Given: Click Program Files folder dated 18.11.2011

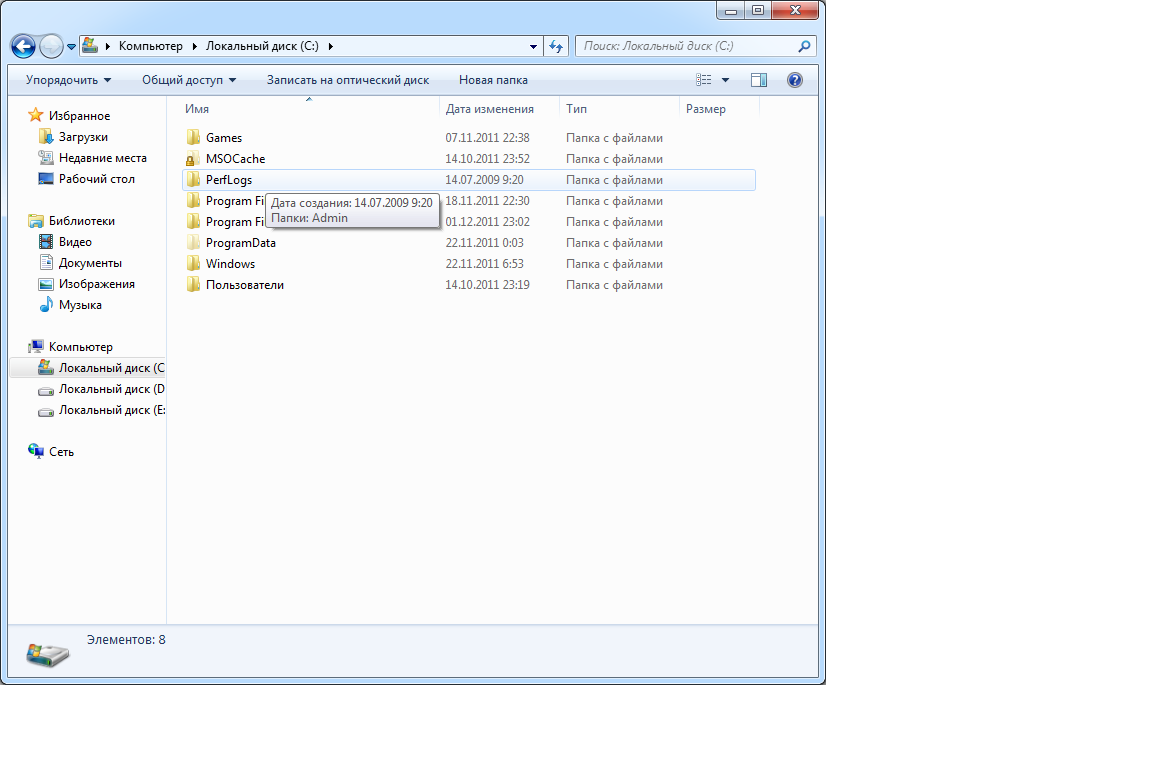Looking at the screenshot, I should [234, 201].
